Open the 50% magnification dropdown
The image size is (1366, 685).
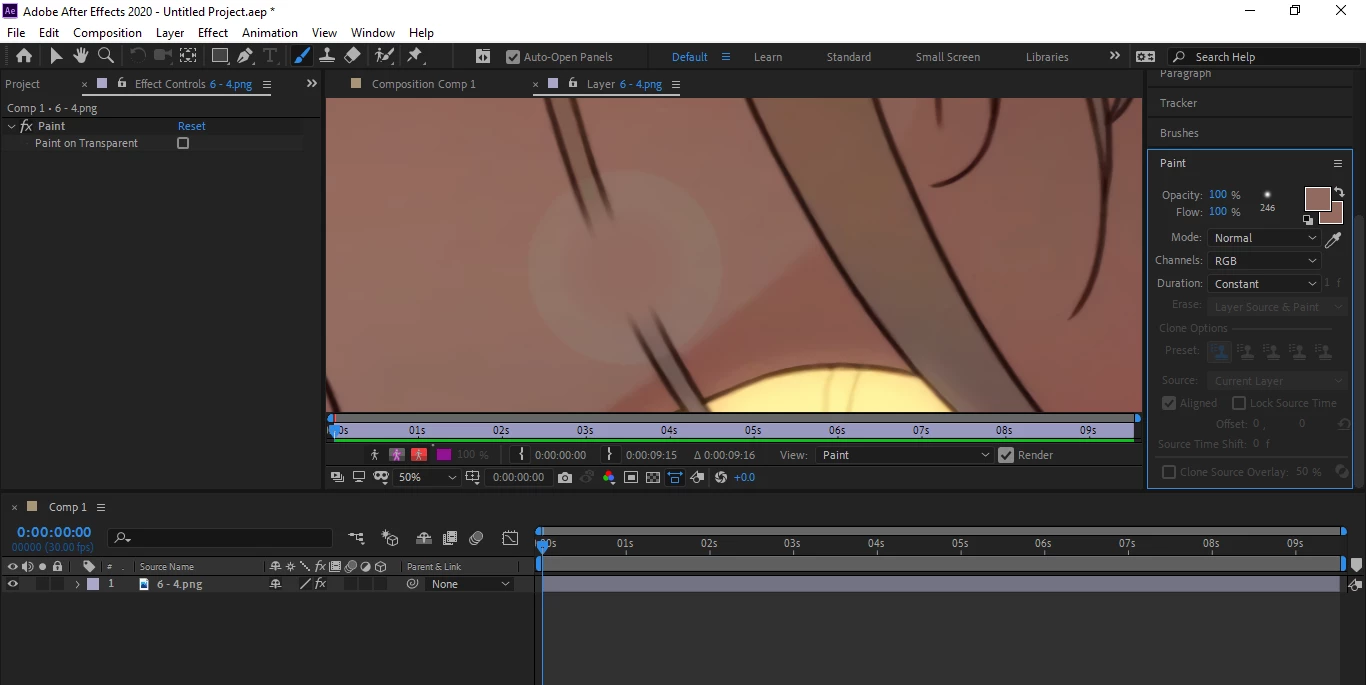(x=426, y=478)
